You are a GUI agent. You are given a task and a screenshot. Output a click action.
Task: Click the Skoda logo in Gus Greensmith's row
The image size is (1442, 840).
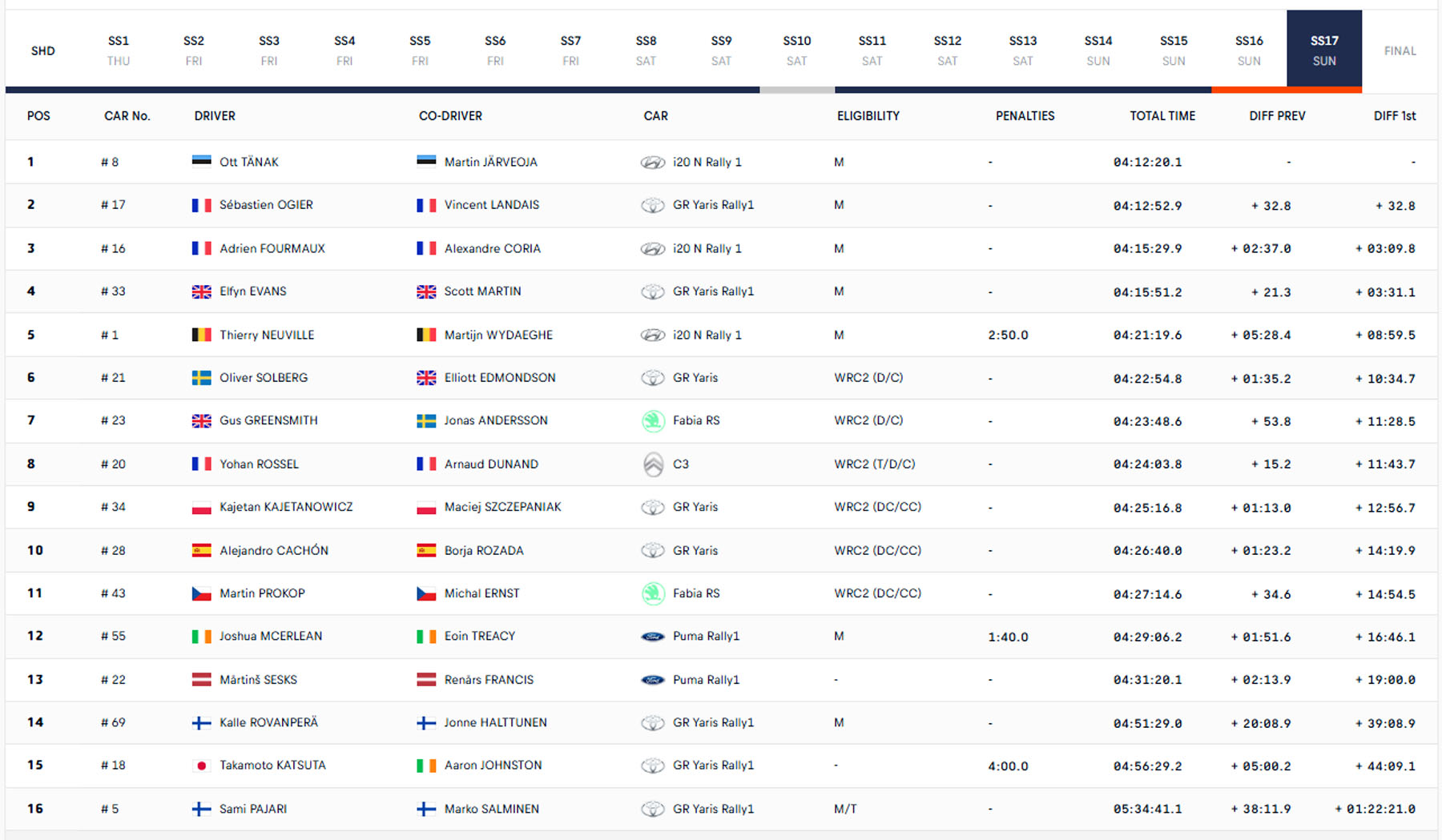coord(653,420)
